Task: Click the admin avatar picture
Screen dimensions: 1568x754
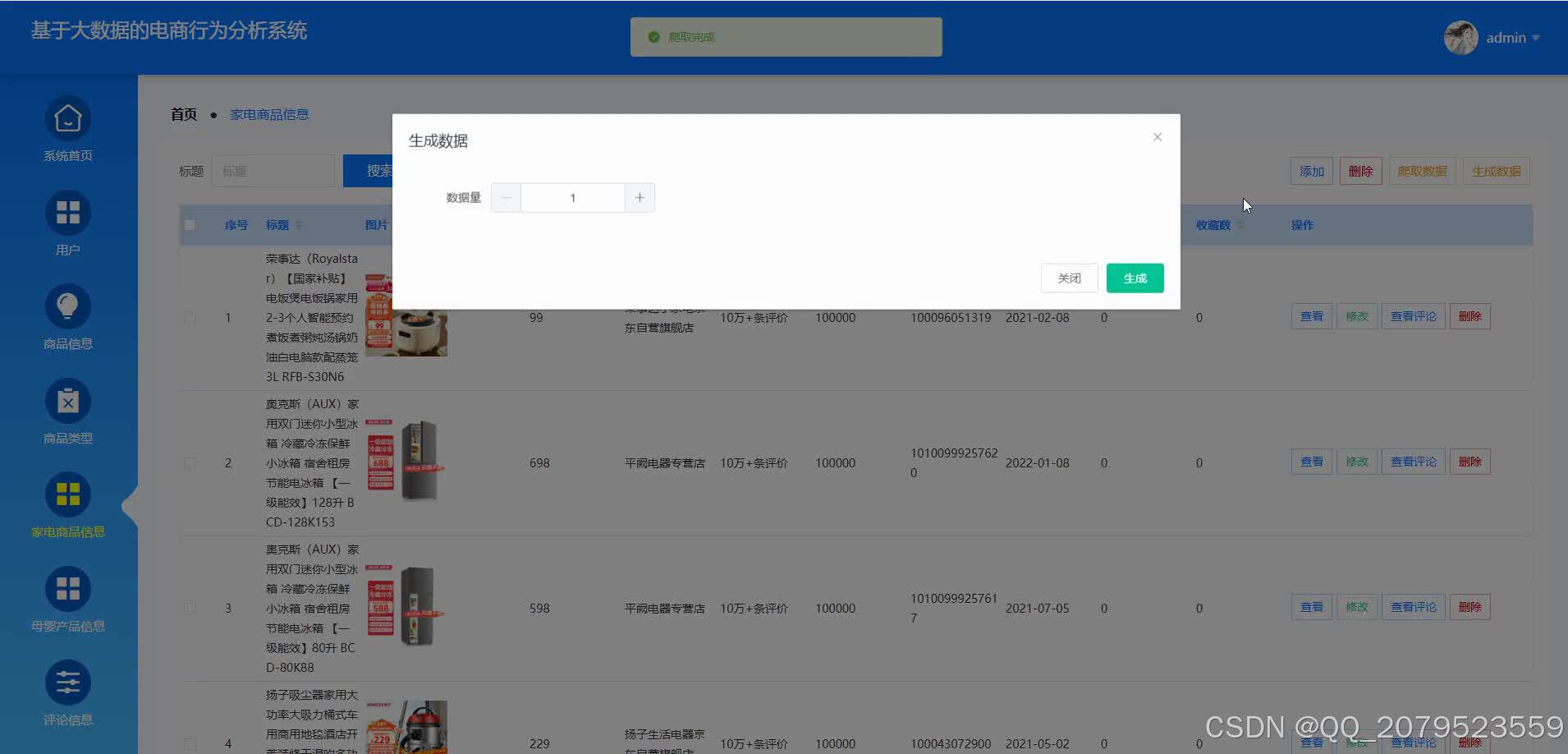Action: pos(1460,38)
